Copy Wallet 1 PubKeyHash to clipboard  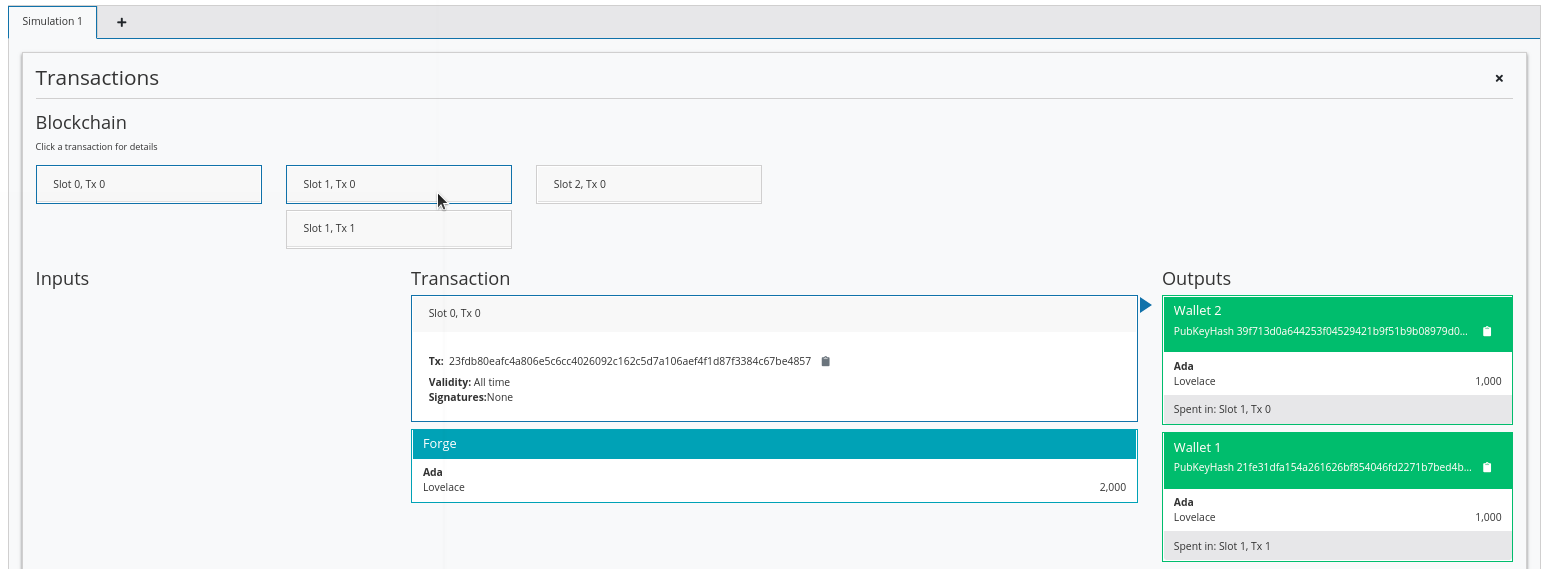1486,467
